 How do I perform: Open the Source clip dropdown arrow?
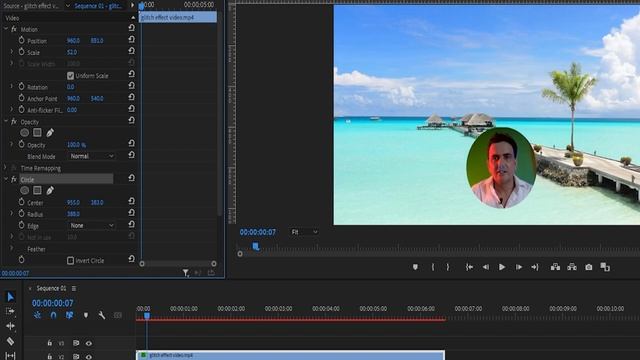coord(68,6)
